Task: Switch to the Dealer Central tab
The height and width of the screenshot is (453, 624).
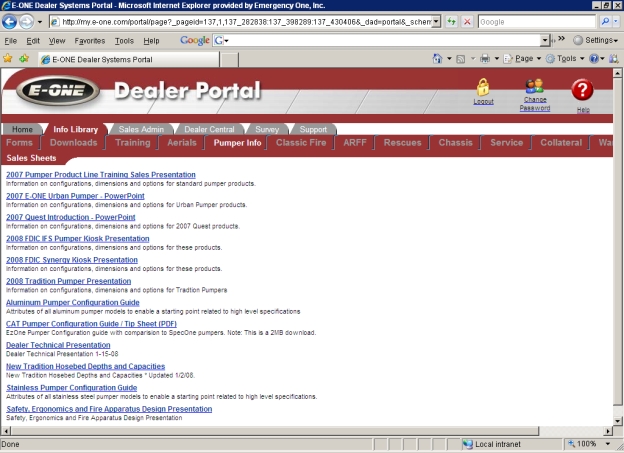Action: (209, 129)
